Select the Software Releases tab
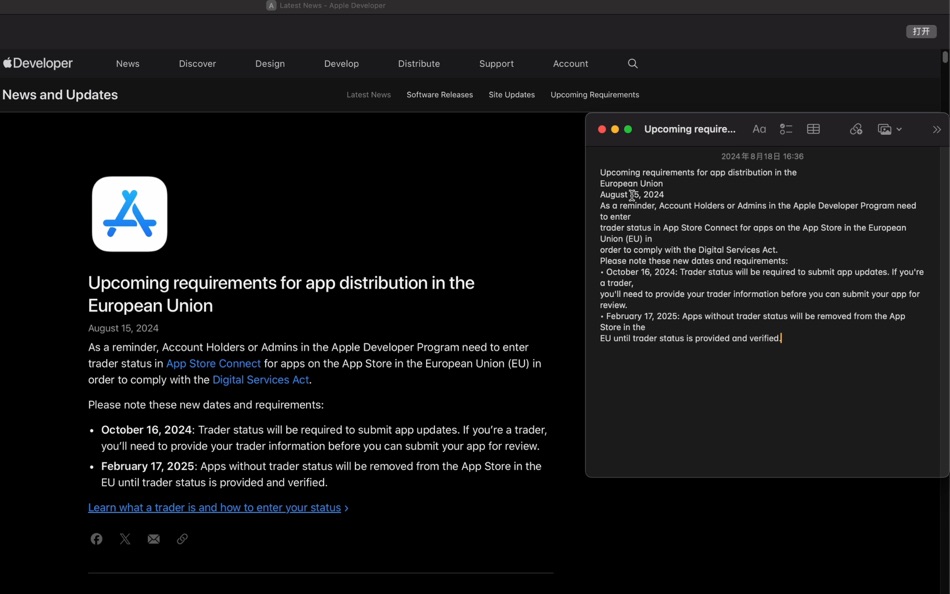The width and height of the screenshot is (950, 594). [x=440, y=95]
